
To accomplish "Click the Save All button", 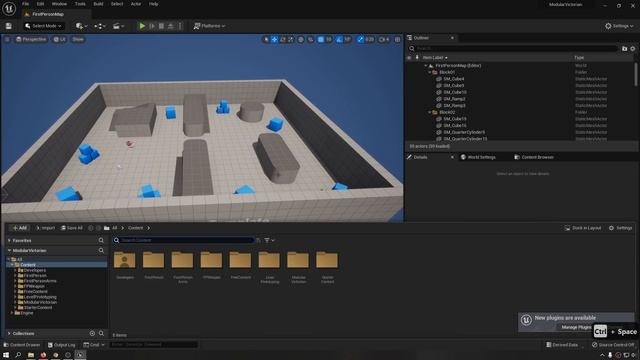I will click(x=72, y=228).
